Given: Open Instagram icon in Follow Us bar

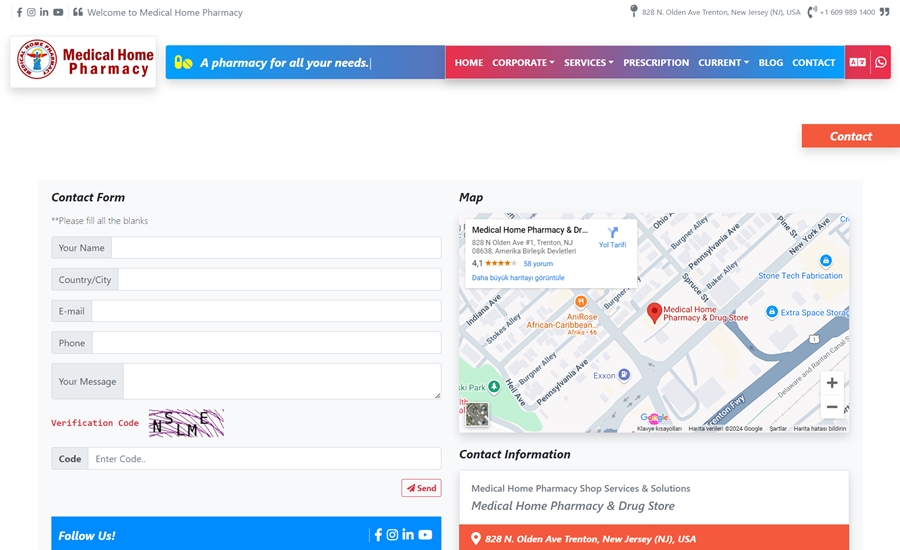Looking at the screenshot, I should pos(392,534).
